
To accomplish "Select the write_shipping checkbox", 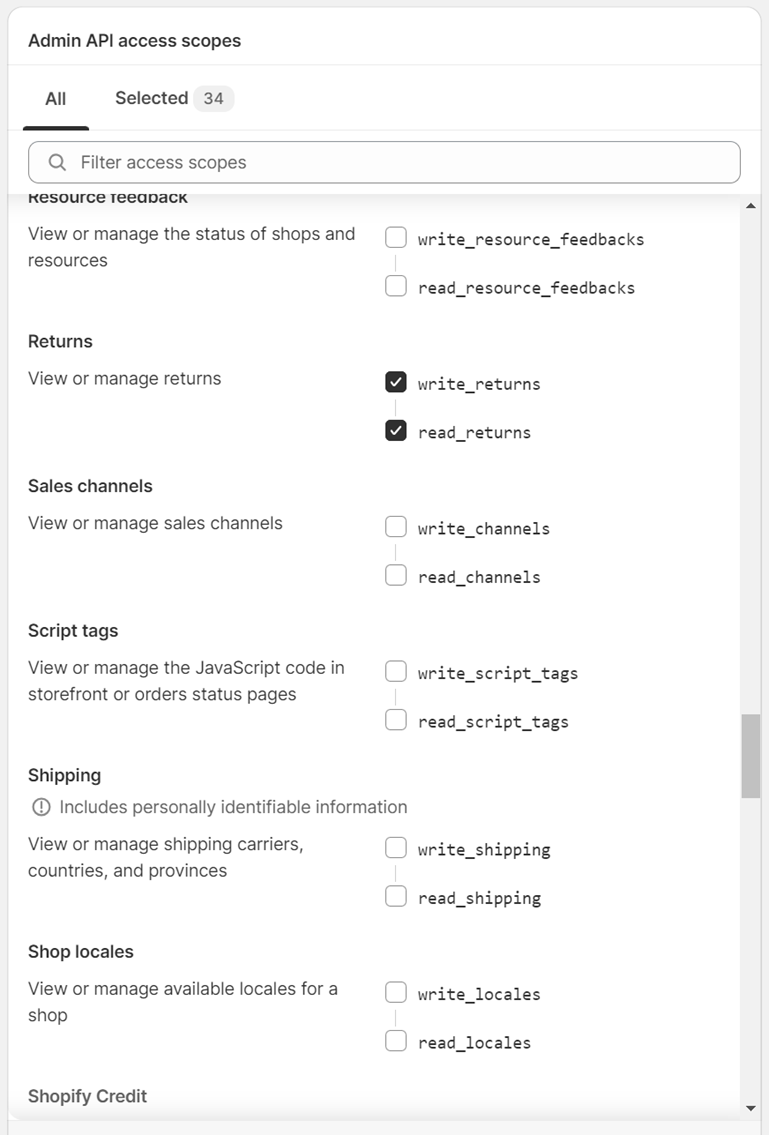I will click(396, 848).
